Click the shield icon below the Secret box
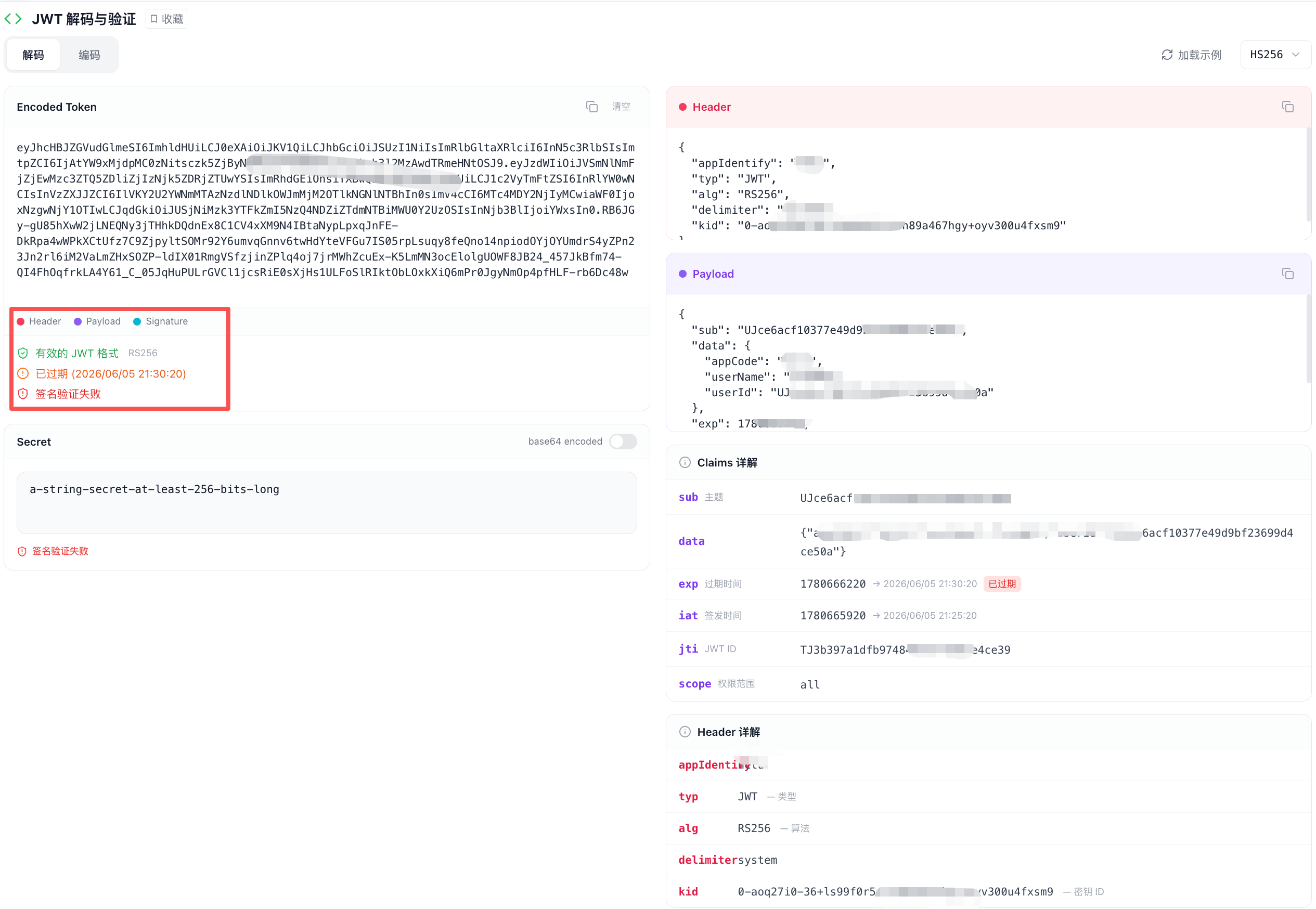 (22, 551)
